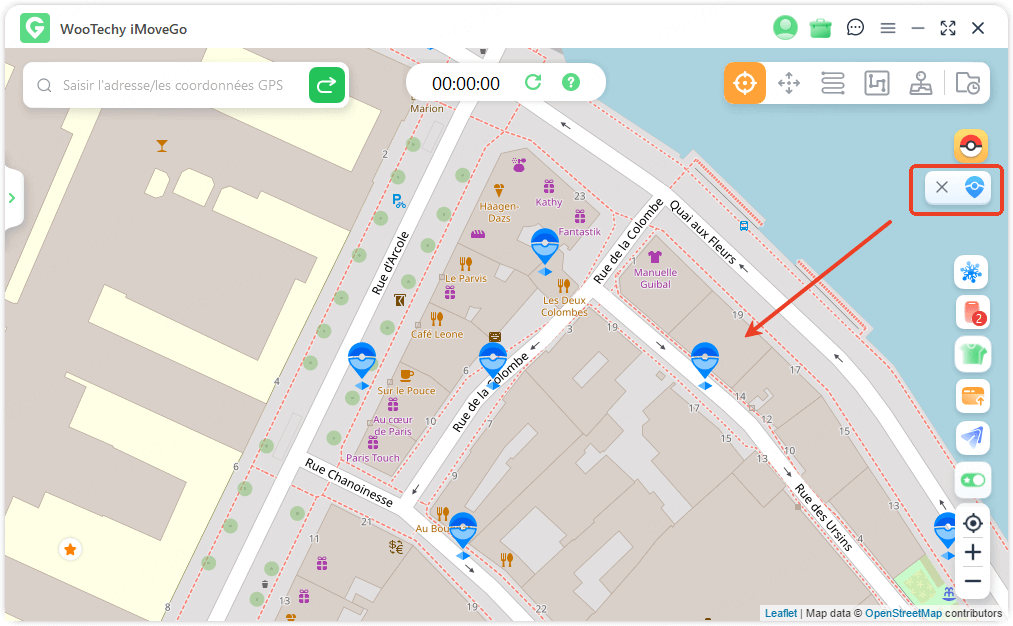Choose the two-spot route mode icon

(x=833, y=83)
